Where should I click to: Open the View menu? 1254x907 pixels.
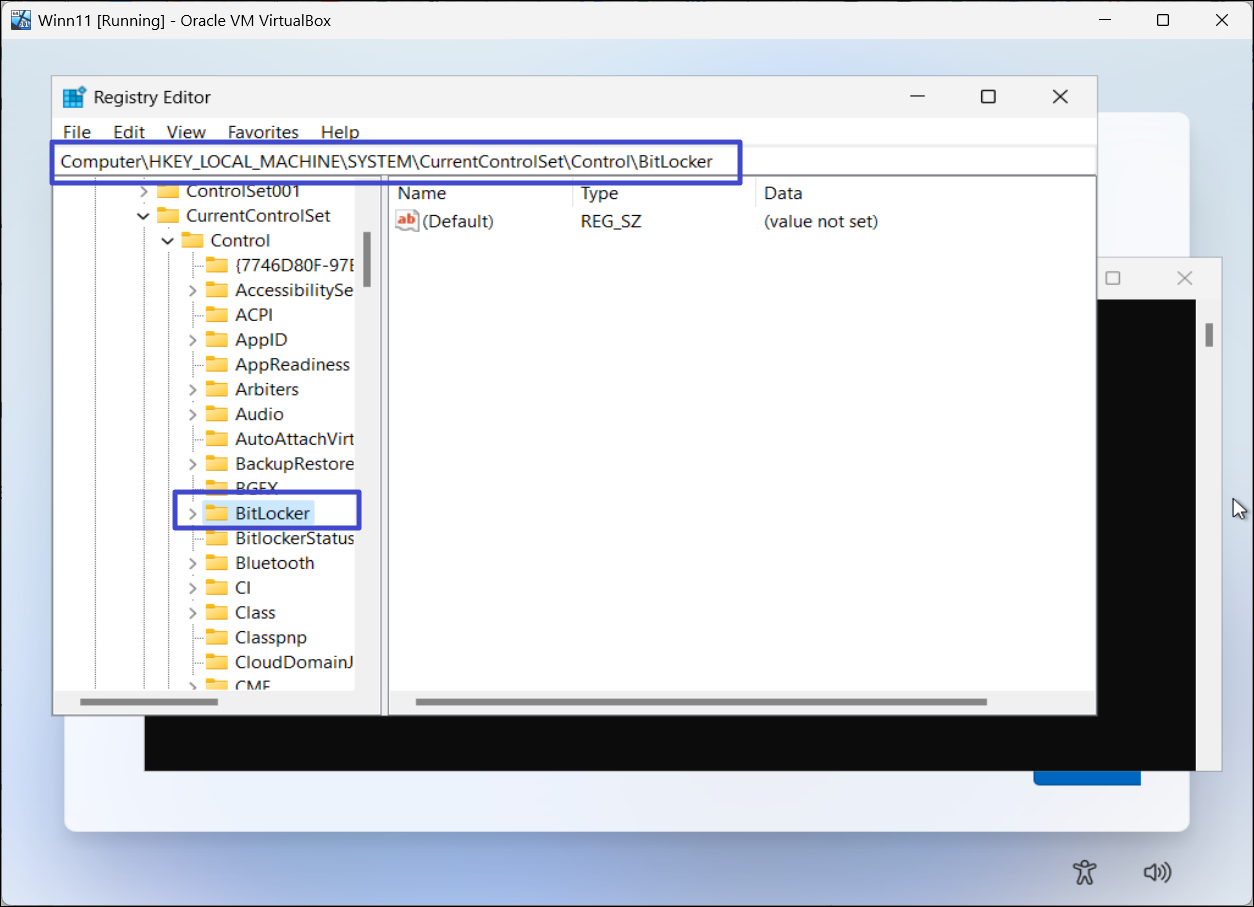pyautogui.click(x=186, y=132)
